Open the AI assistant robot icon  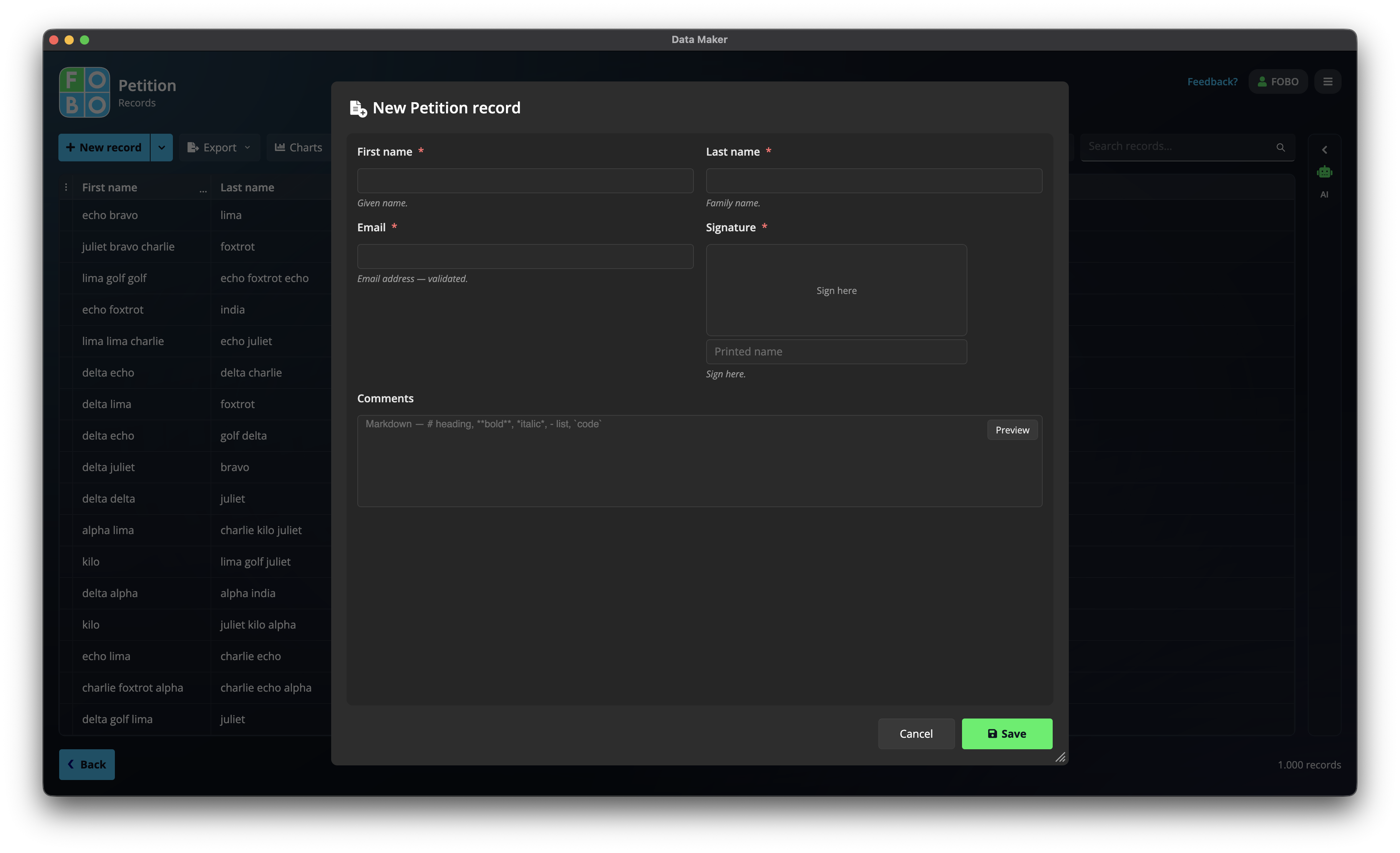tap(1324, 172)
